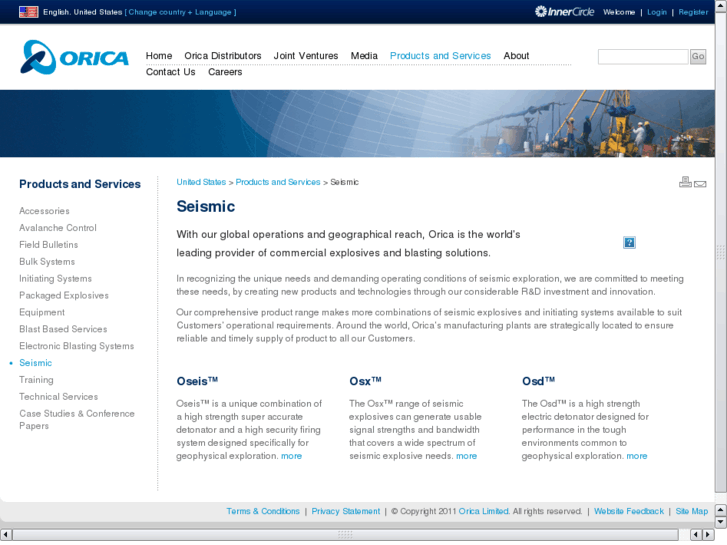
Task: Select Equipment in the sidebar
Action: pyautogui.click(x=42, y=313)
